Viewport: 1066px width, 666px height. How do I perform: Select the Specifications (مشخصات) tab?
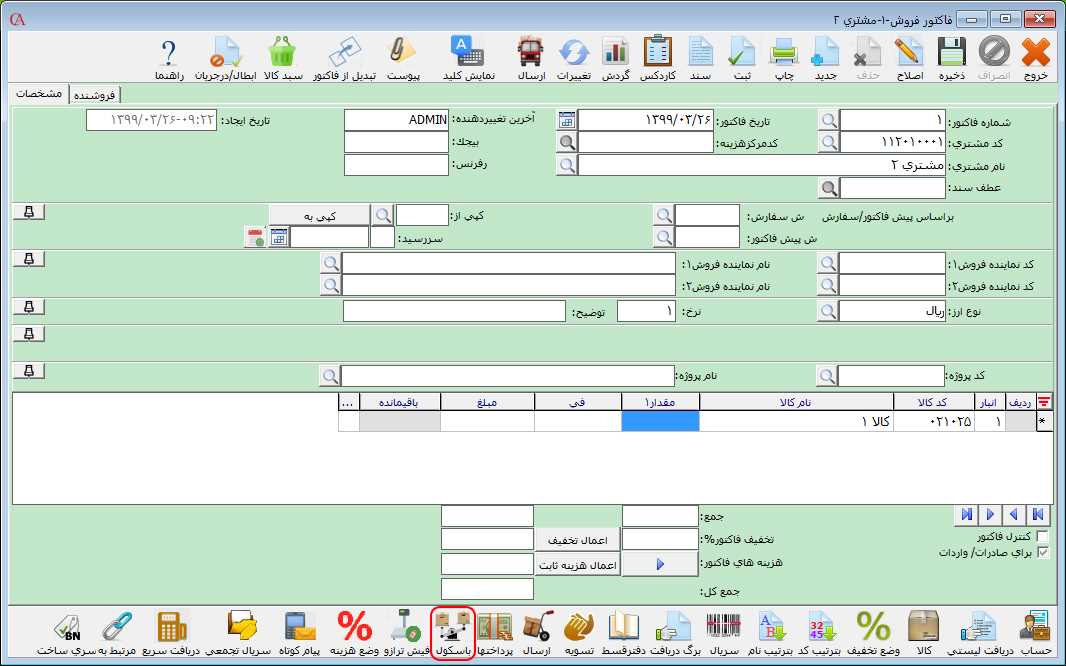39,94
